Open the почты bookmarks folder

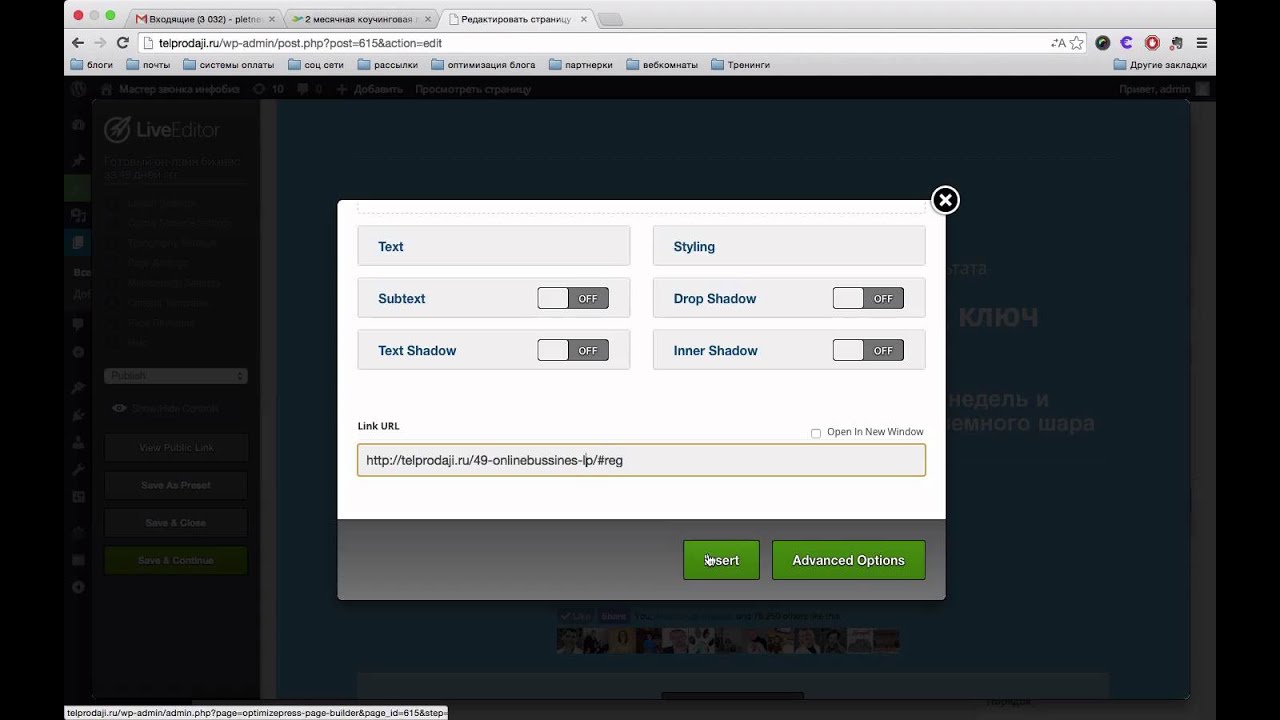pos(148,65)
